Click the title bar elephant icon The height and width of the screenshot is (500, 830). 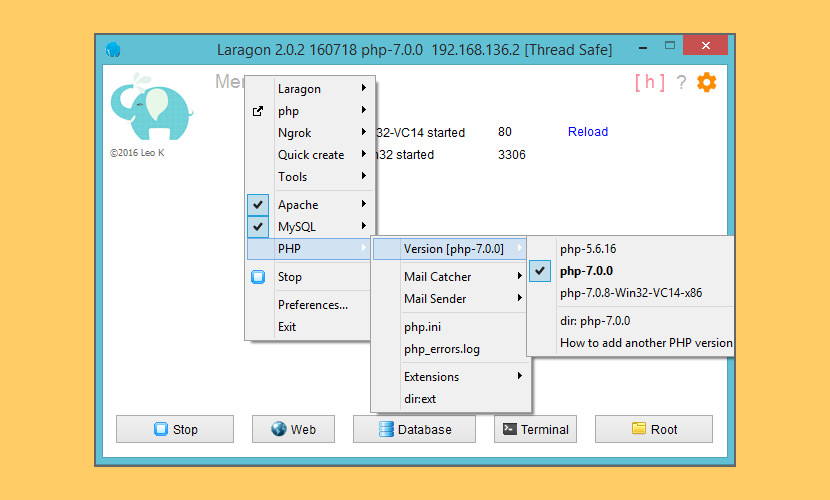pos(113,50)
